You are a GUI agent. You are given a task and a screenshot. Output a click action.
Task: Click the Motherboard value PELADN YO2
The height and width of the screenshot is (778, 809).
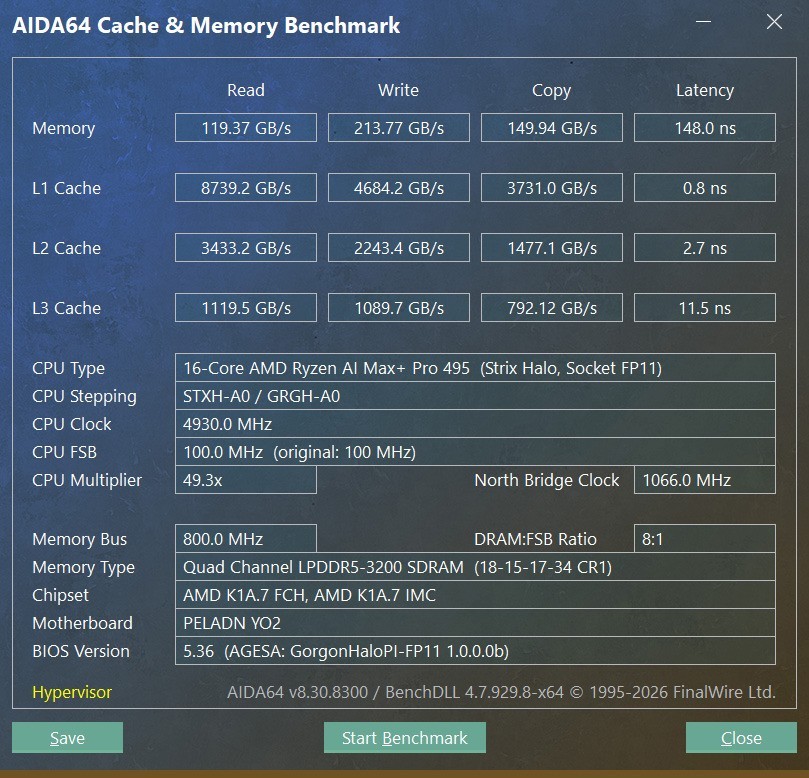click(475, 623)
